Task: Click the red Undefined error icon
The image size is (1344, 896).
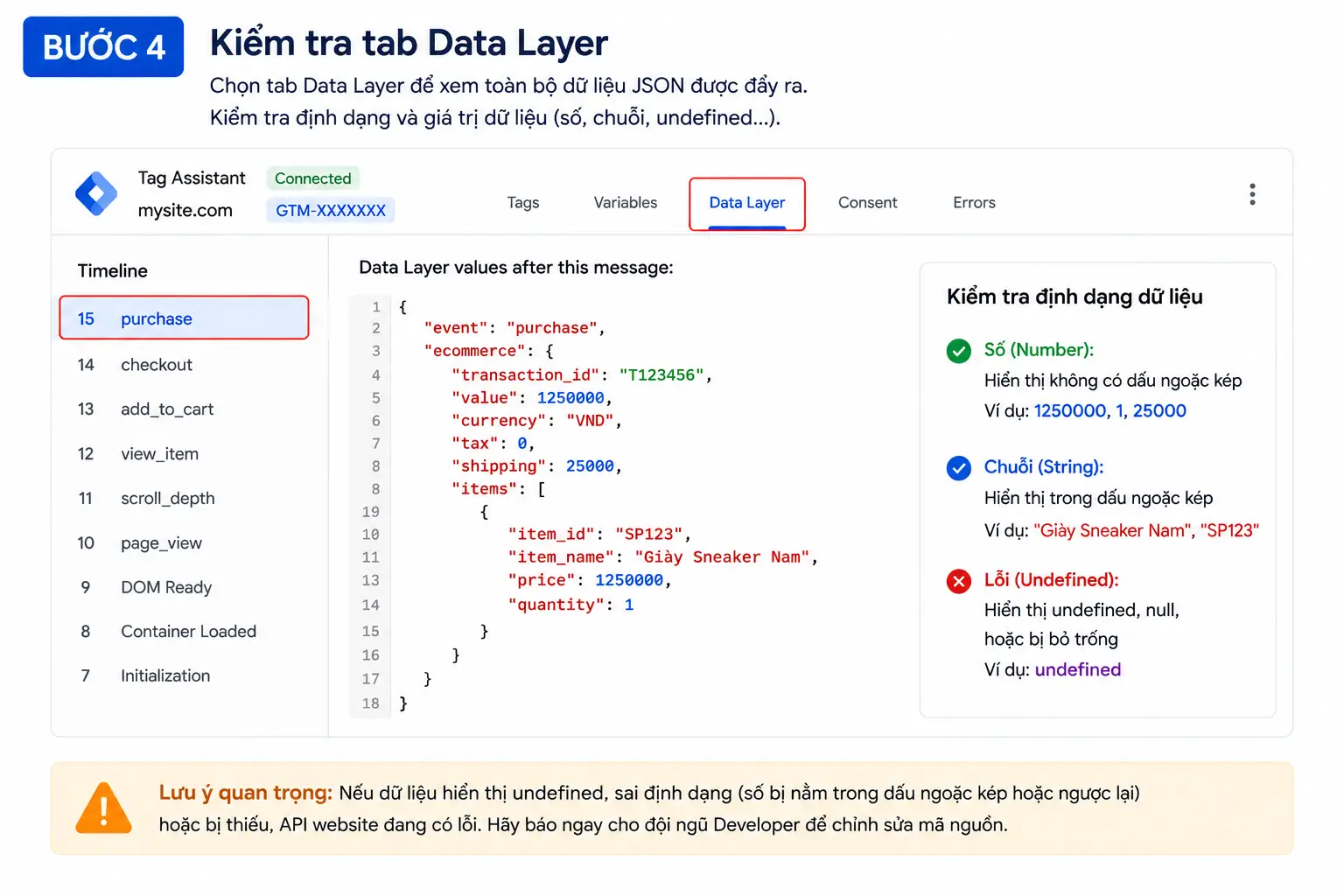Action: coord(959,581)
